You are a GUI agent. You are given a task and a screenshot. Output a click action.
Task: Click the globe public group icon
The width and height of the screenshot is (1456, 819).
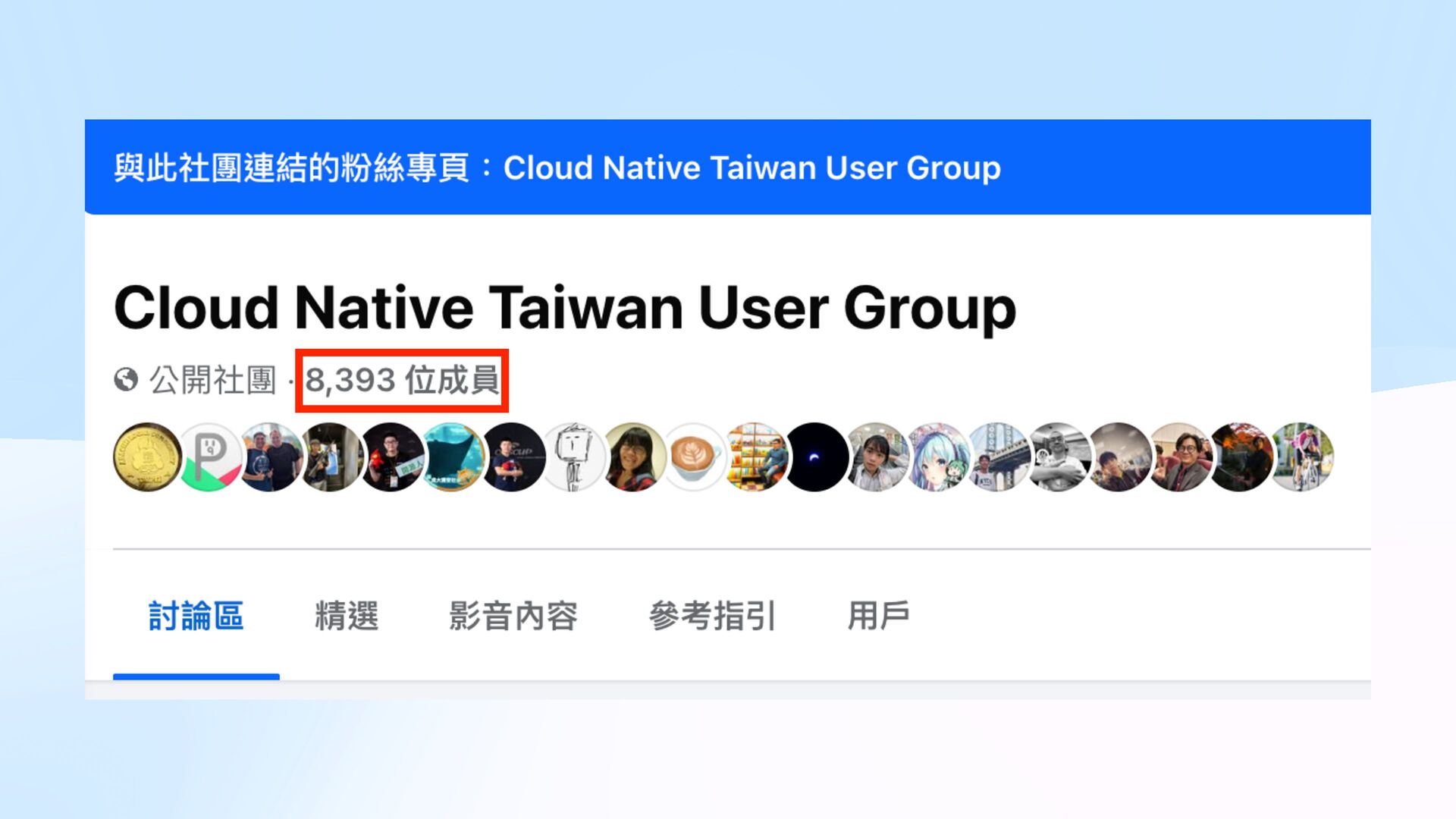[126, 379]
